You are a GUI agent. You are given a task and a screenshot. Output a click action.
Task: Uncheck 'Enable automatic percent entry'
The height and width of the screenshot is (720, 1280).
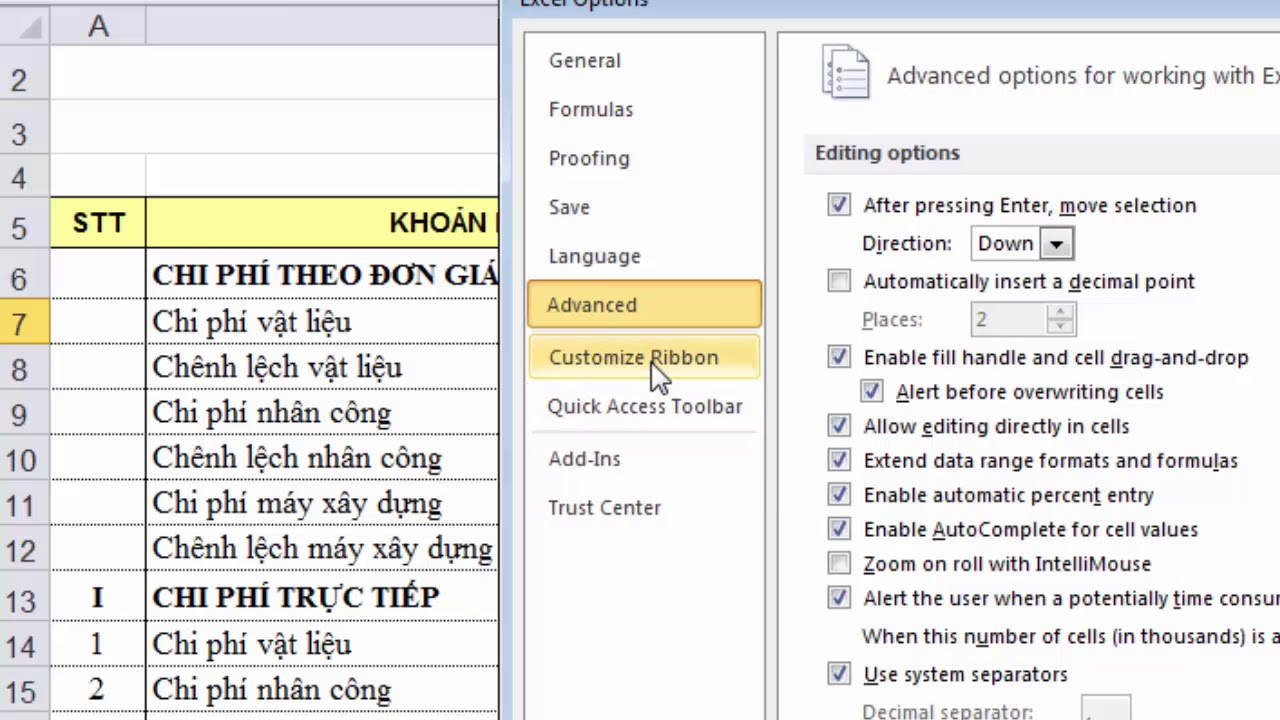(x=839, y=495)
